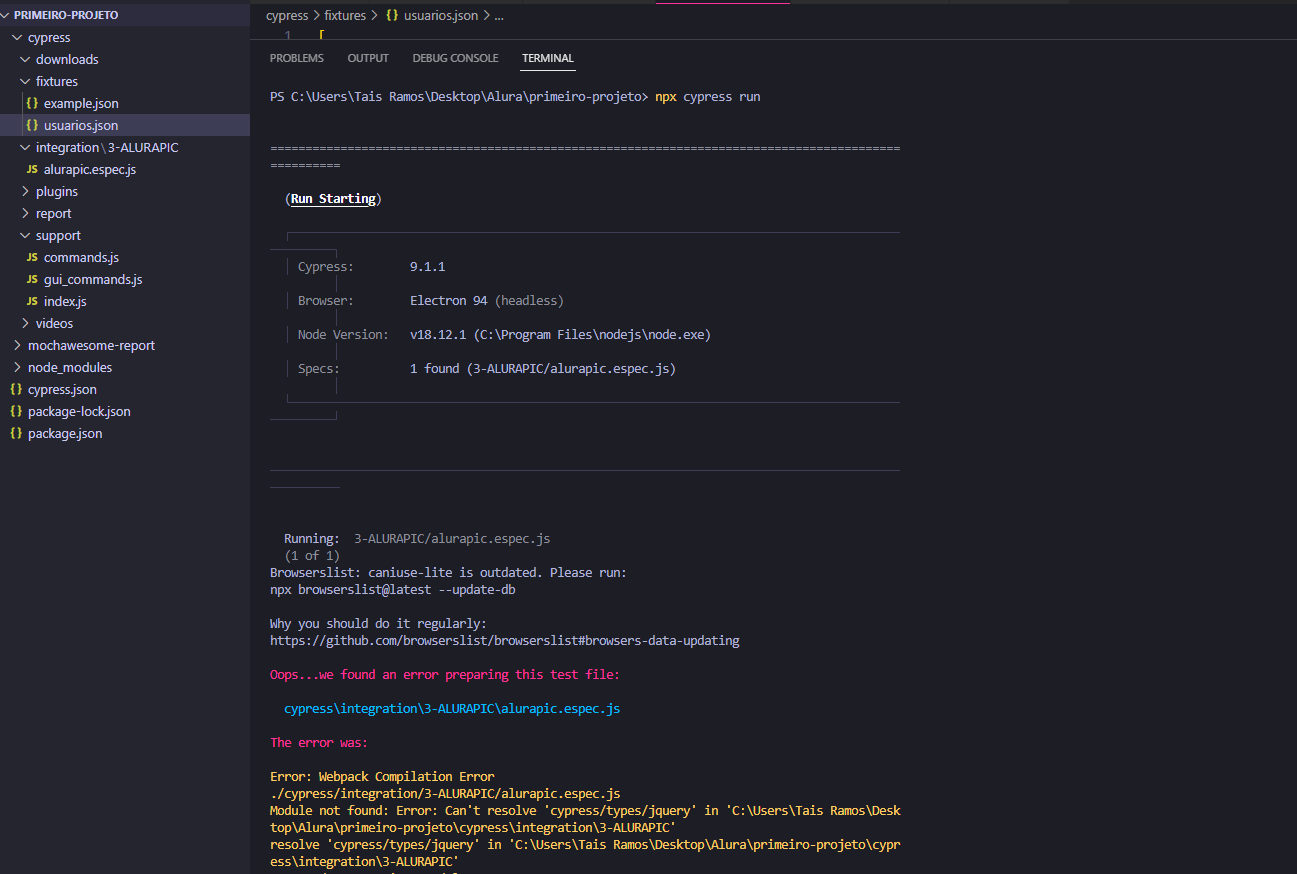This screenshot has width=1297, height=874.
Task: Collapse the support folder
Action: 26,236
